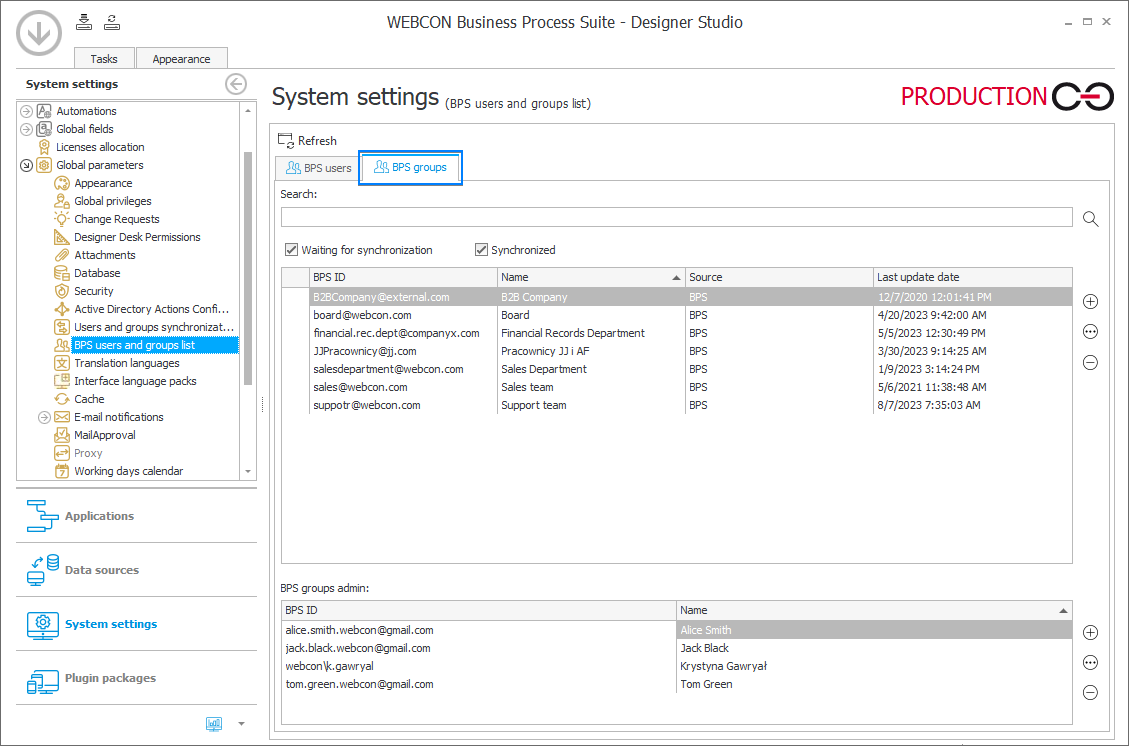Switch to the BPS users tab
The width and height of the screenshot is (1129, 746).
(318, 168)
